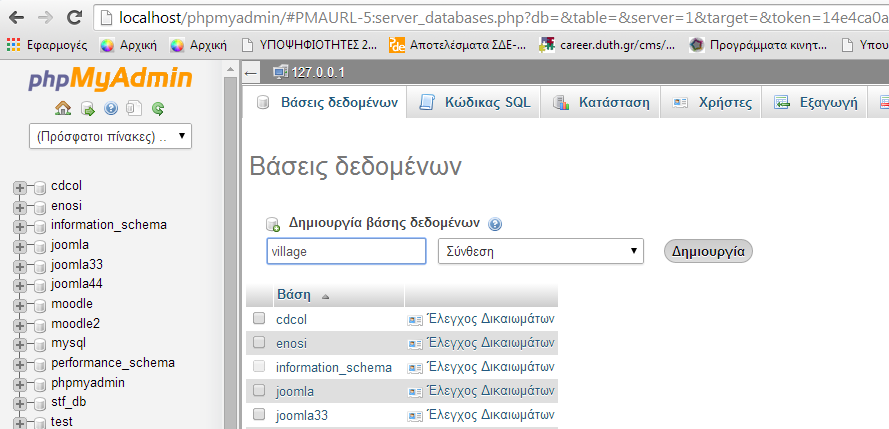Open the Κώδικας SQL tab
The width and height of the screenshot is (889, 429).
[x=474, y=103]
